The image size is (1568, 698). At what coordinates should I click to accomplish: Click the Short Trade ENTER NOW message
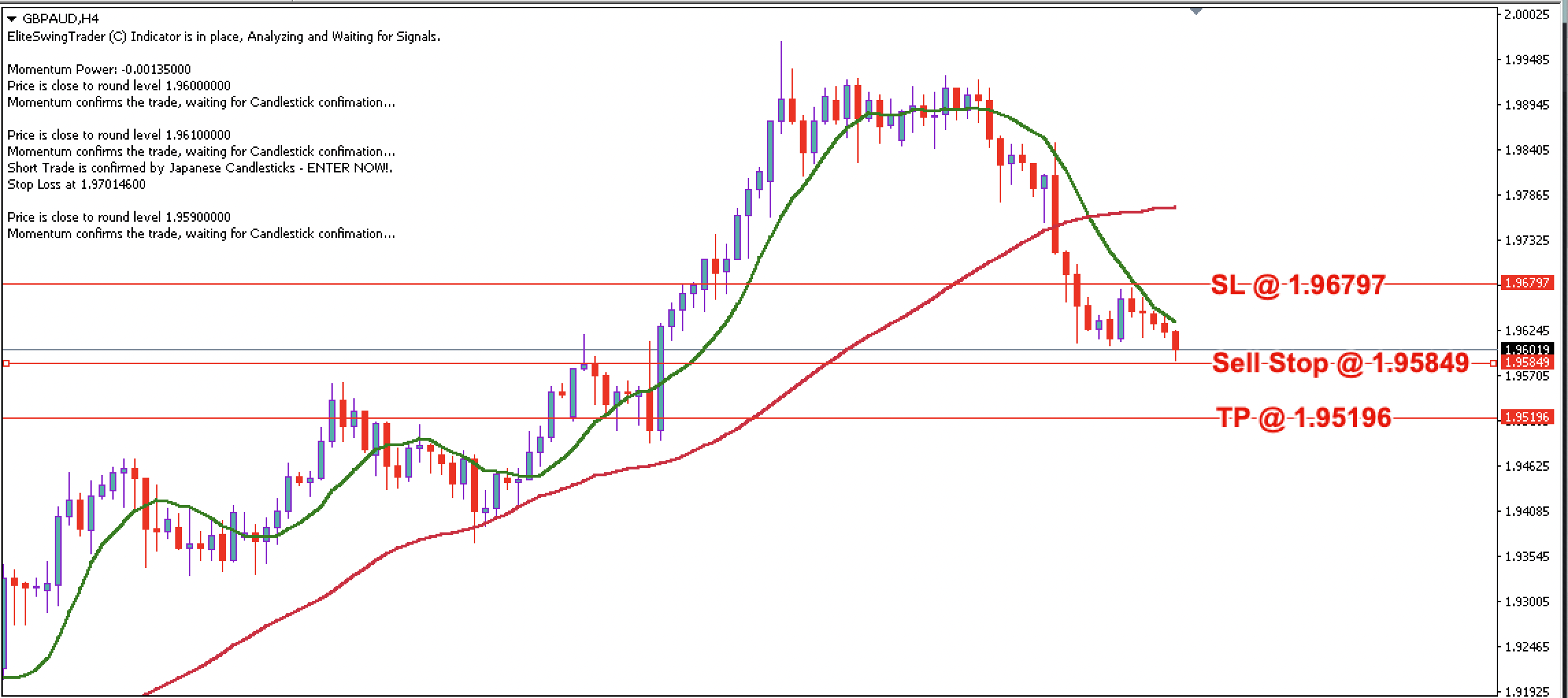(197, 168)
